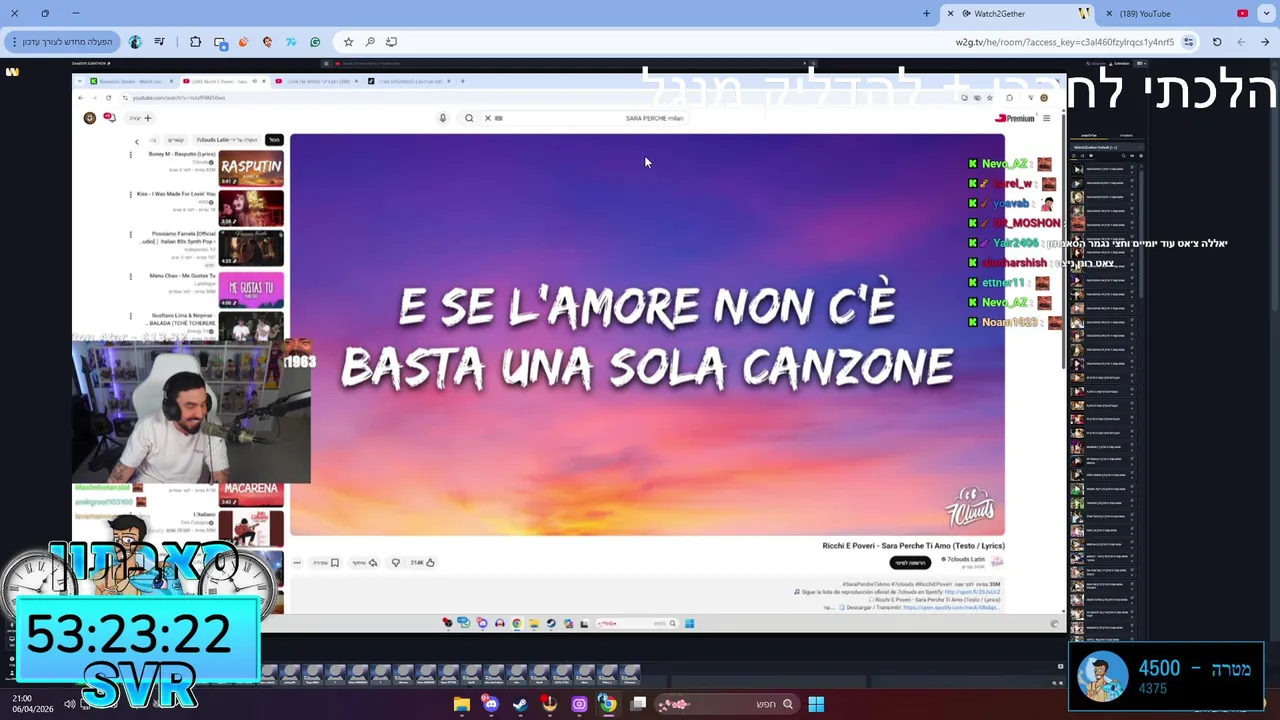The height and width of the screenshot is (720, 1280).
Task: Open Chrome from the taskbar
Action: [607, 704]
